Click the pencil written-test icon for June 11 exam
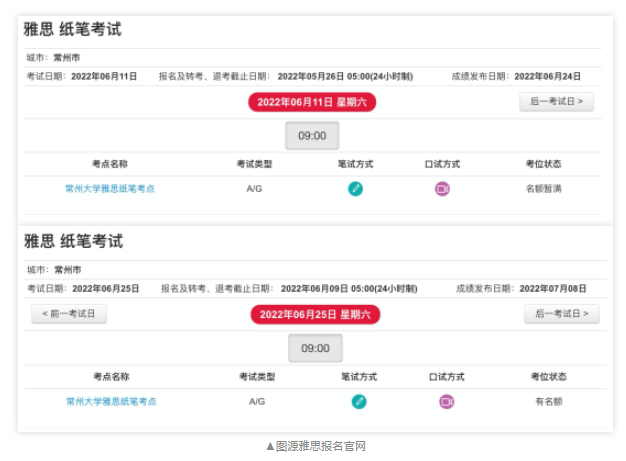The image size is (626, 461). click(x=355, y=189)
